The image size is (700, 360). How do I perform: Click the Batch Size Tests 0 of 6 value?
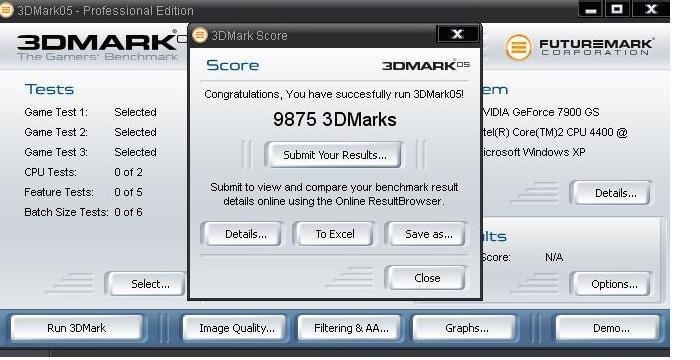[128, 212]
